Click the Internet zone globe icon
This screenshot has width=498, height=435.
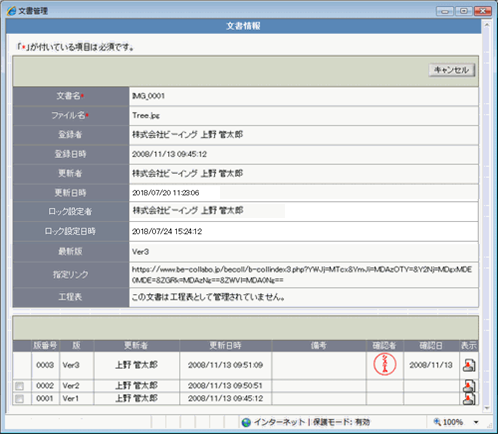pos(246,422)
